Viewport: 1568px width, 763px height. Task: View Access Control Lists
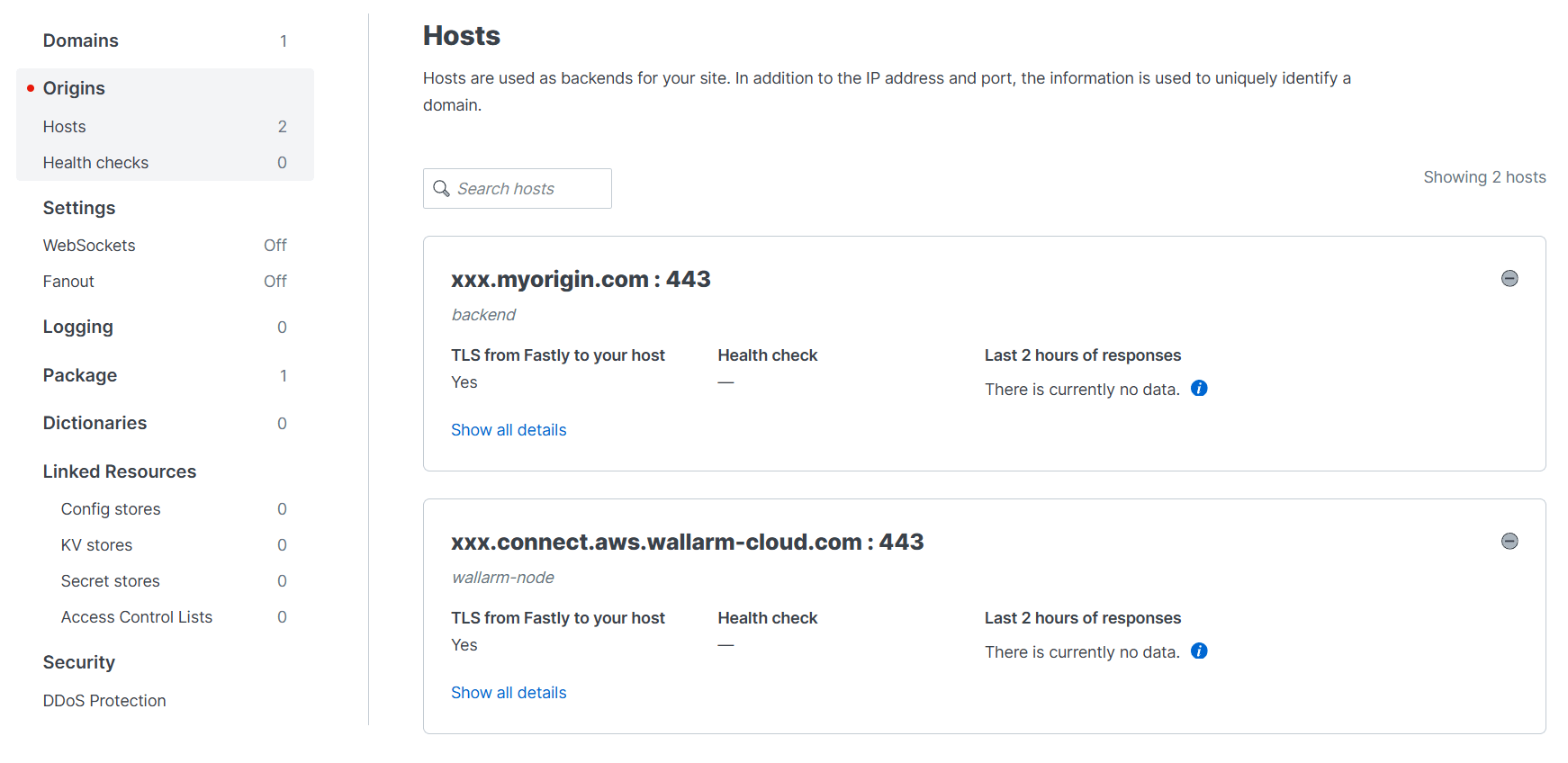137,617
